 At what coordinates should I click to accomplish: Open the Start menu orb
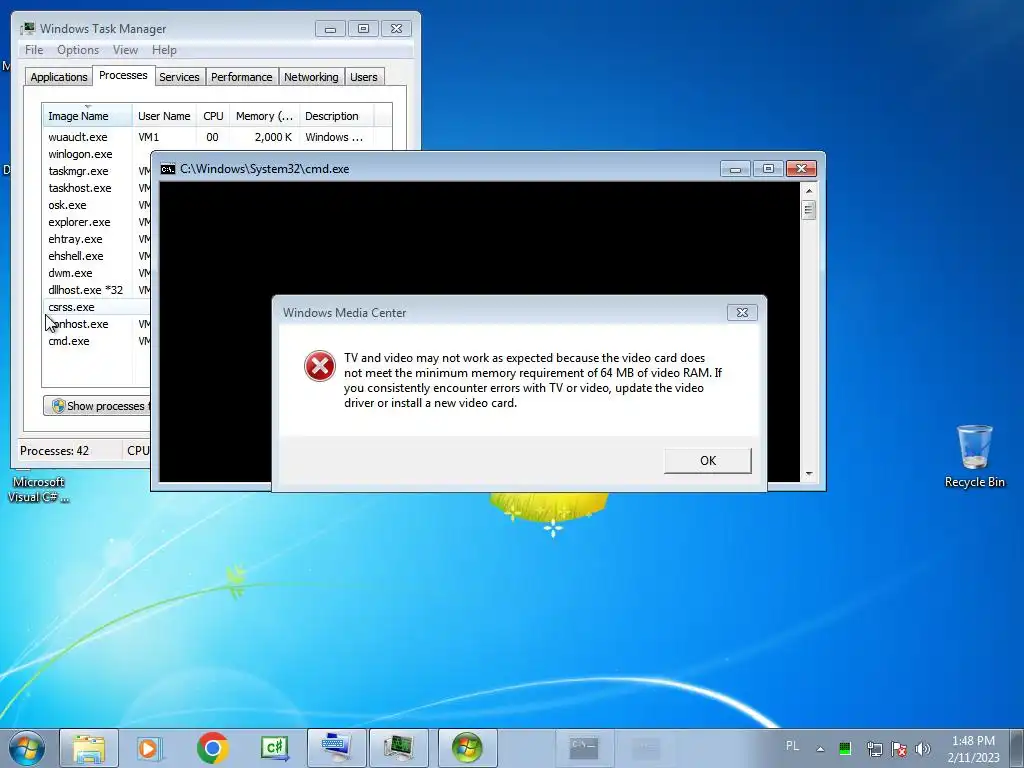click(27, 748)
